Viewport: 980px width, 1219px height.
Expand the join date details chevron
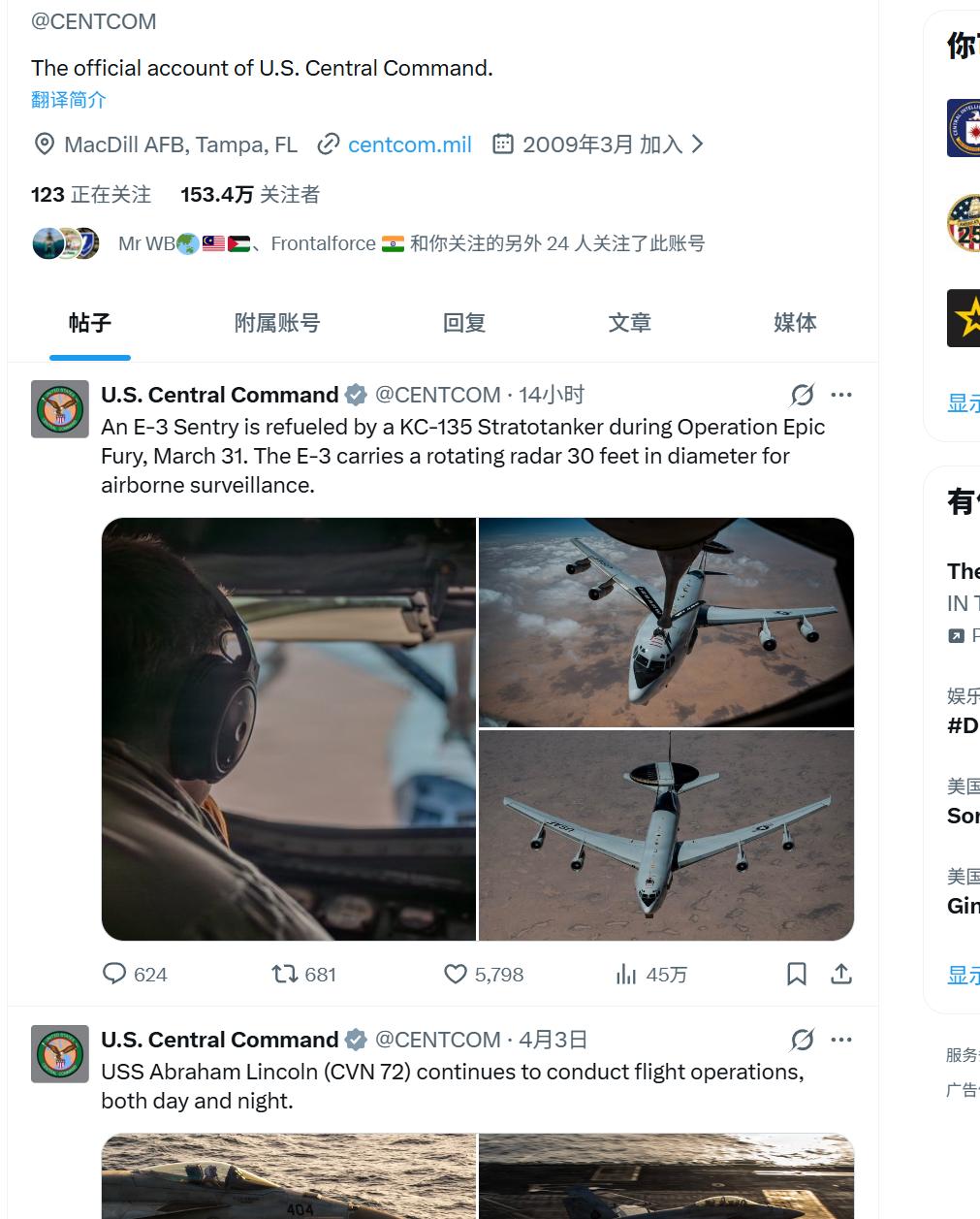(697, 144)
